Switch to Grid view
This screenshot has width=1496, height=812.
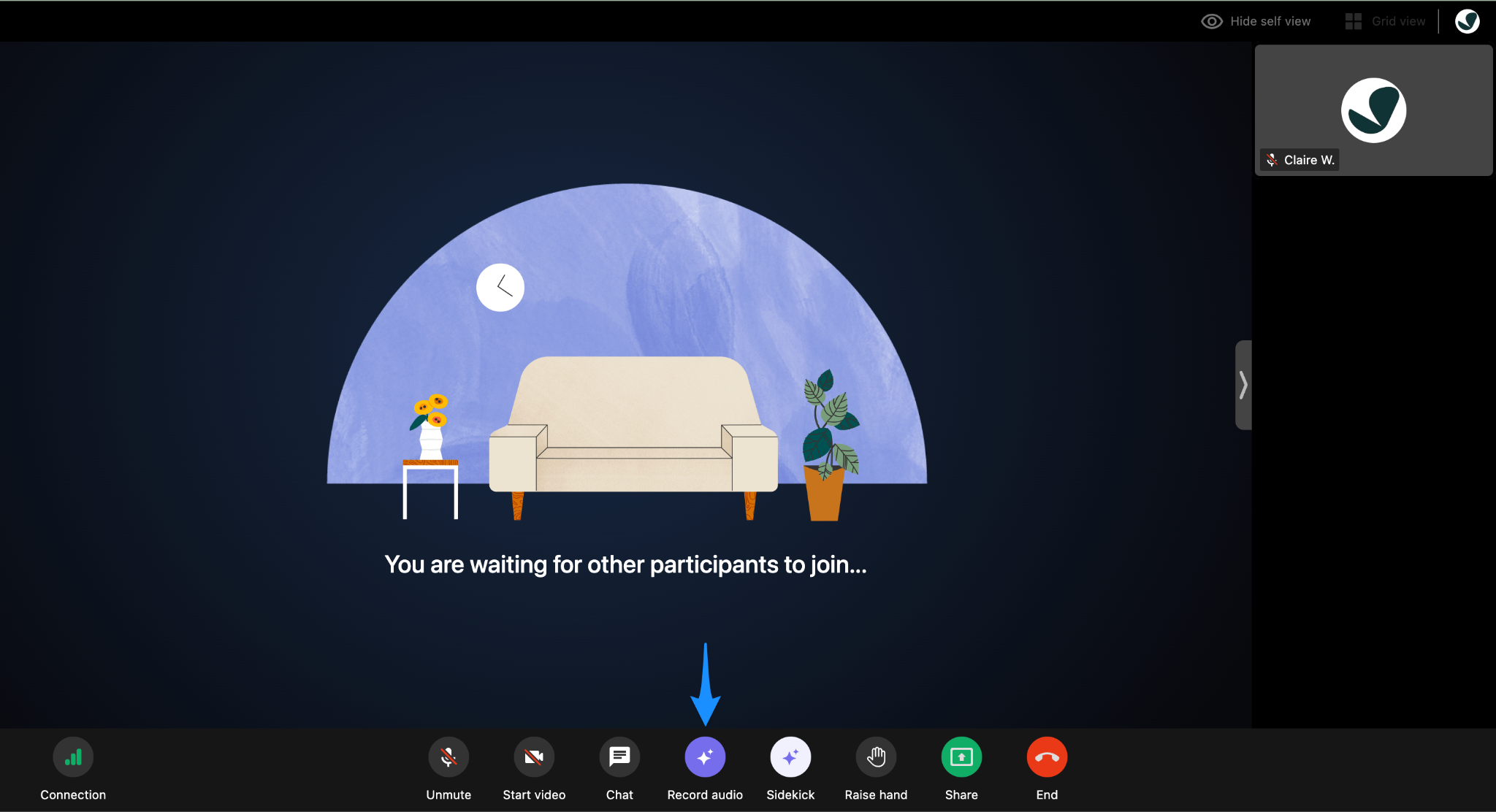[x=1385, y=21]
